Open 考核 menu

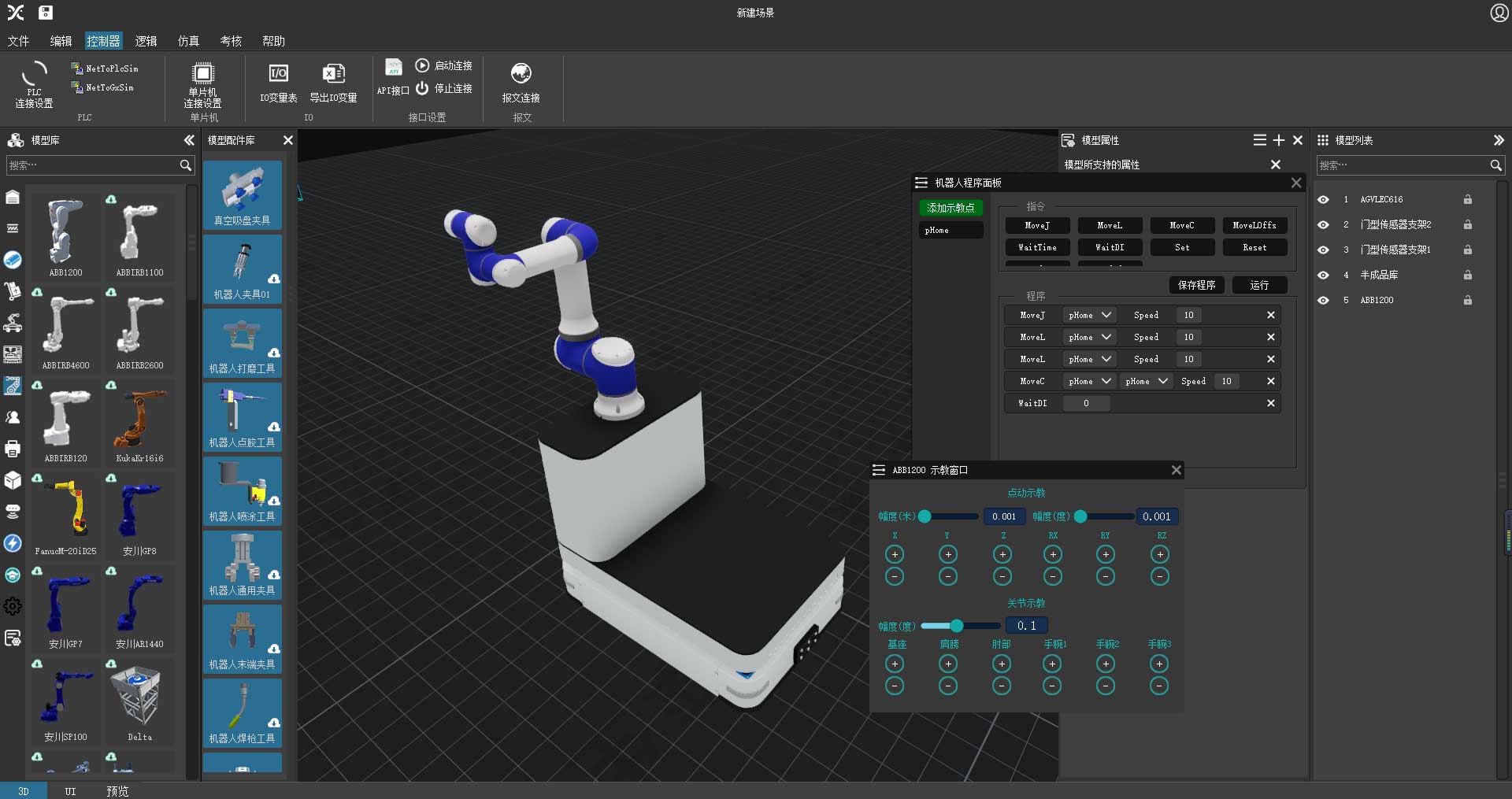[x=231, y=41]
